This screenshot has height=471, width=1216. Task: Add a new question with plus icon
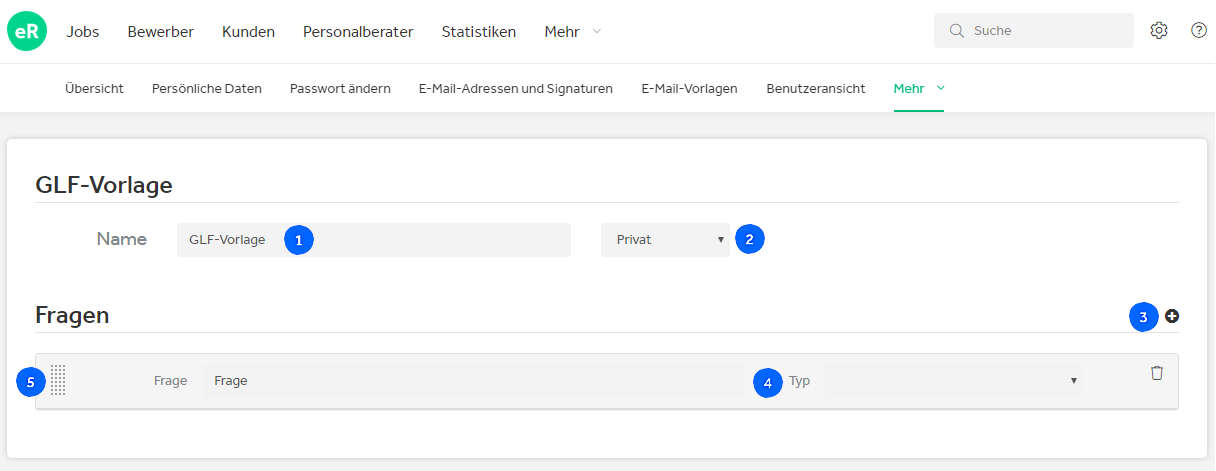(x=1172, y=316)
